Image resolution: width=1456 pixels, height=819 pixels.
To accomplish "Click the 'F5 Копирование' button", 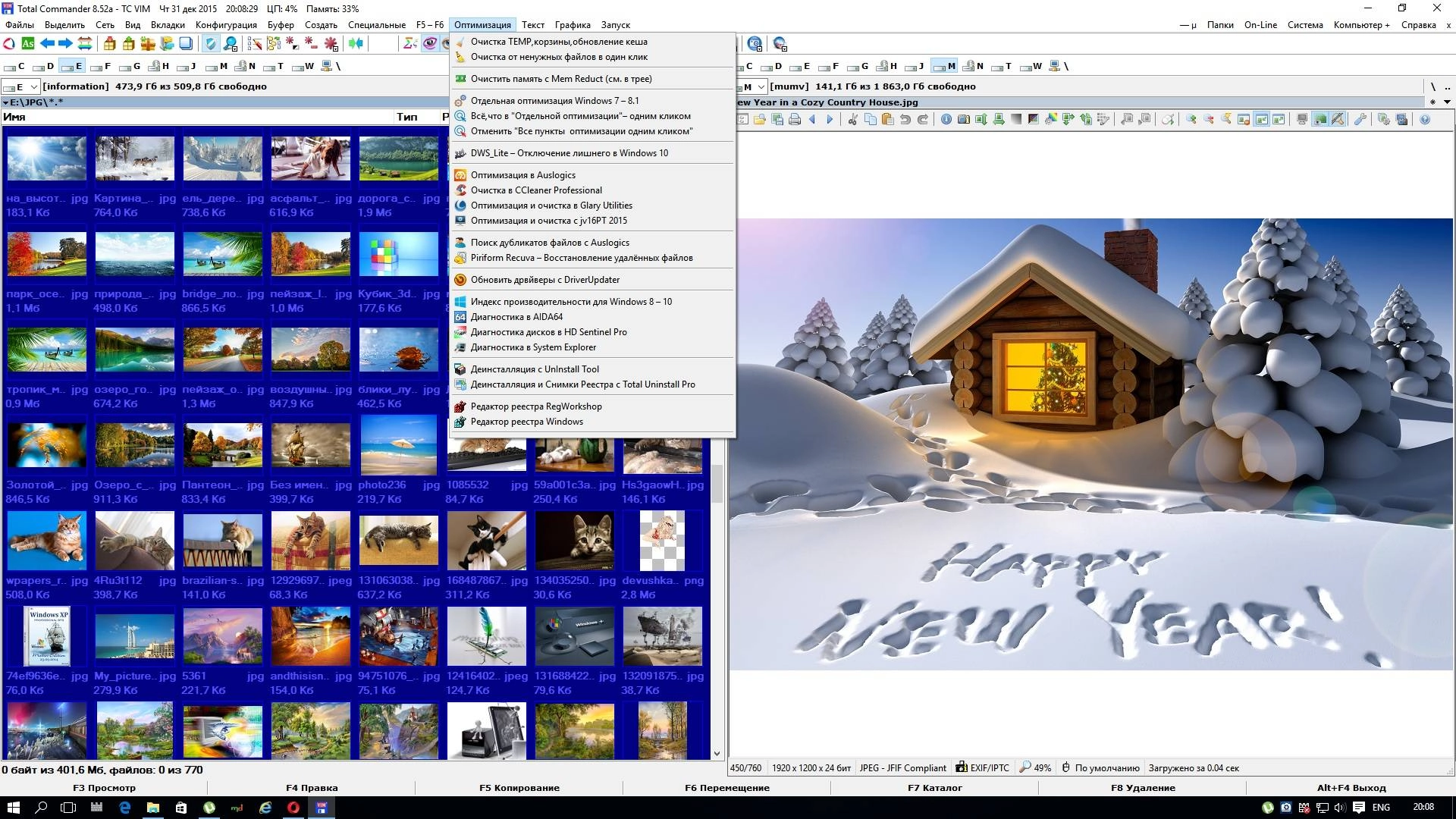I will tap(519, 788).
